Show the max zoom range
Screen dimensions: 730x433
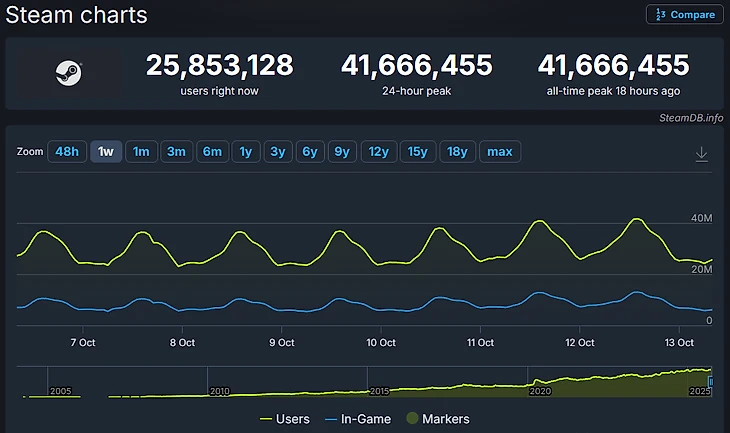point(500,152)
